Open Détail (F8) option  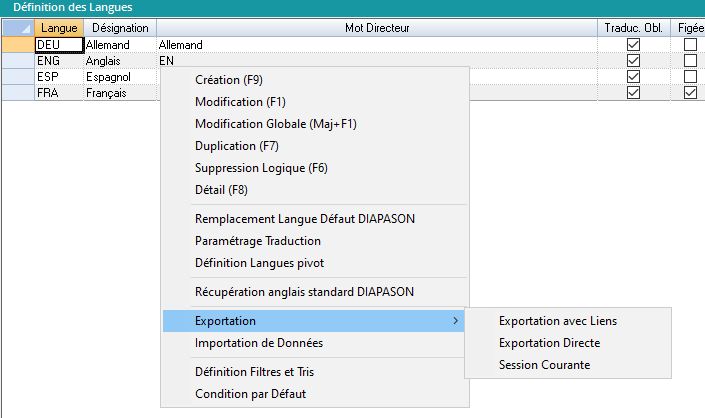(x=220, y=190)
